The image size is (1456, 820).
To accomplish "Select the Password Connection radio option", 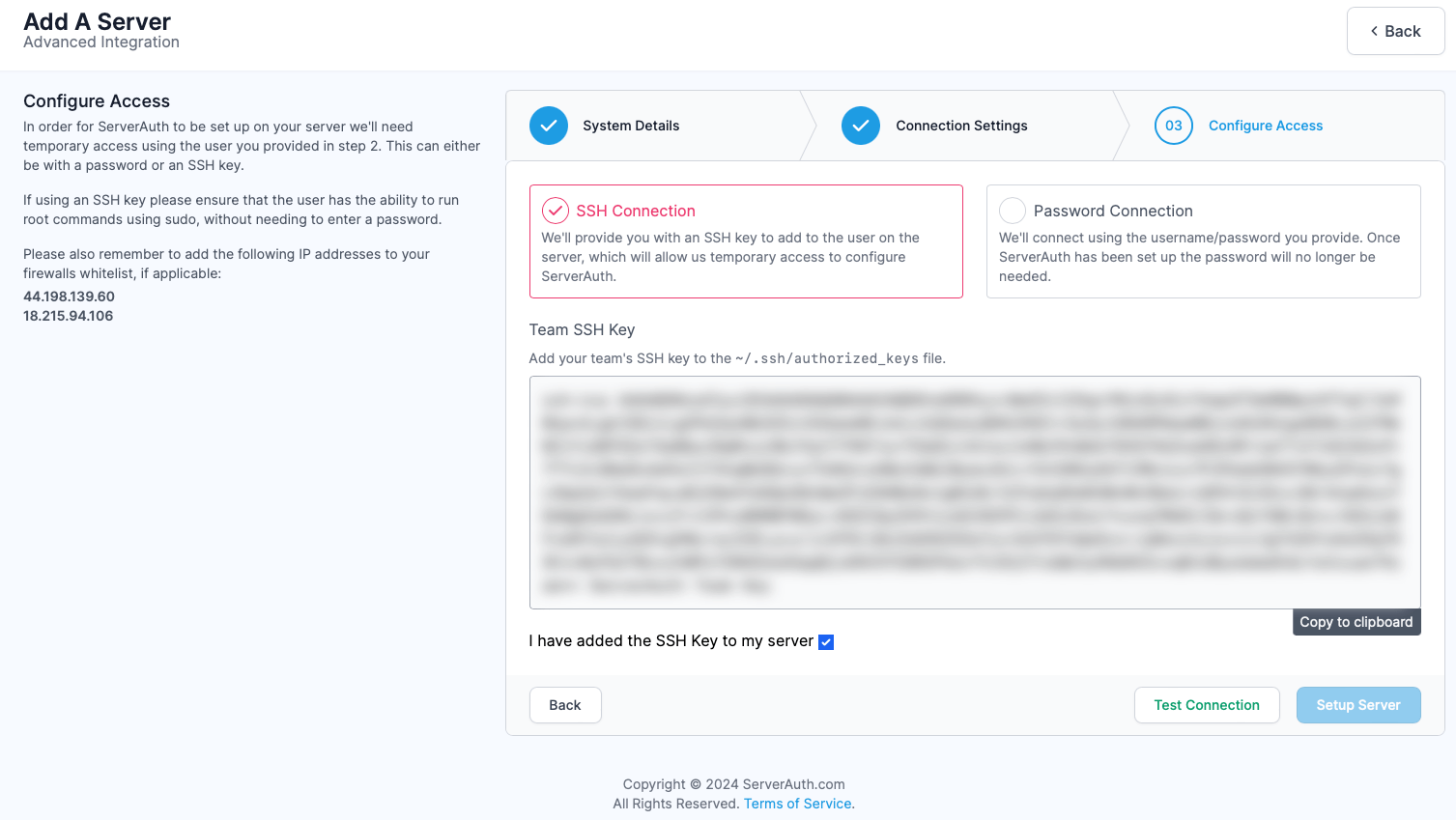I will click(1013, 211).
